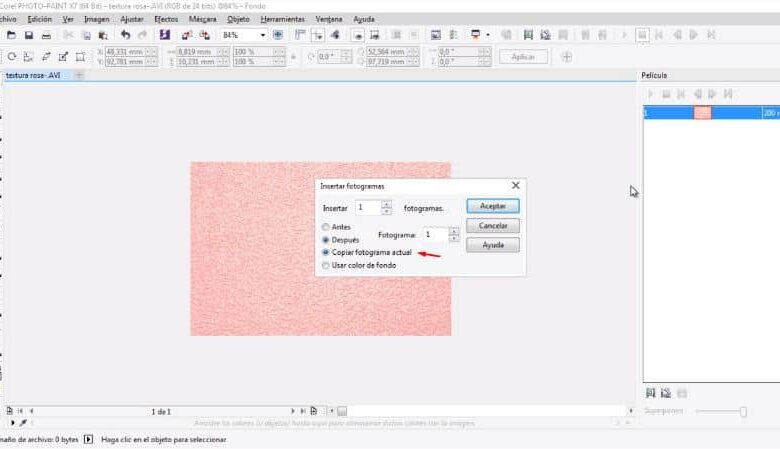Viewport: 780px width, 449px height.
Task: Click the rotate mode icon in property bar
Action: pos(12,57)
